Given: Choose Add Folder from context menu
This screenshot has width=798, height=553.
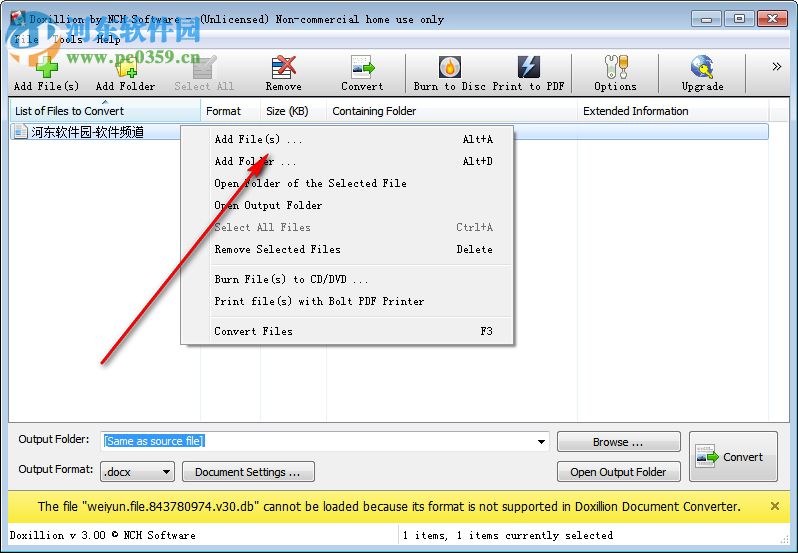Looking at the screenshot, I should [x=347, y=161].
